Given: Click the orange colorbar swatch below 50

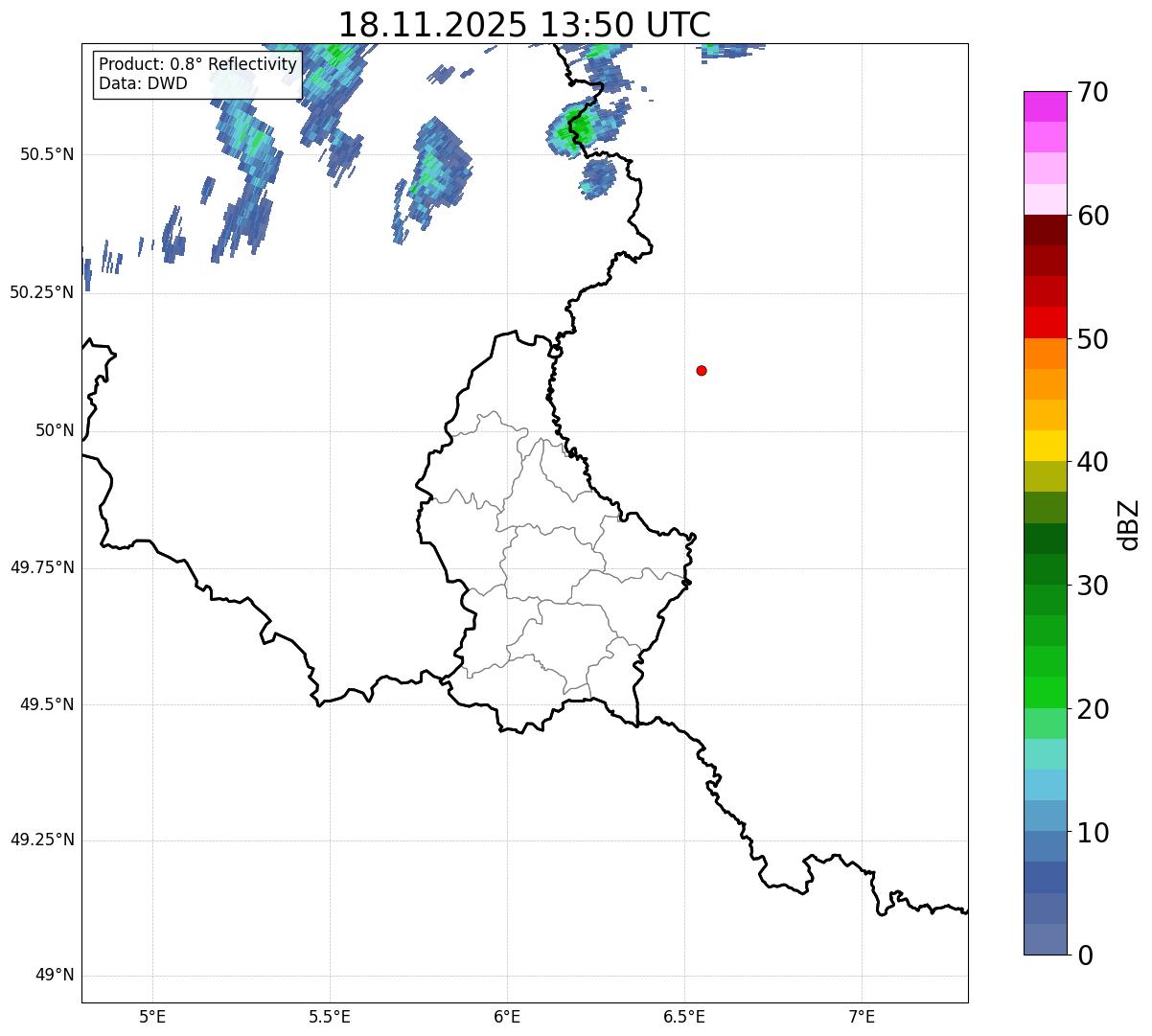Looking at the screenshot, I should 1046,354.
